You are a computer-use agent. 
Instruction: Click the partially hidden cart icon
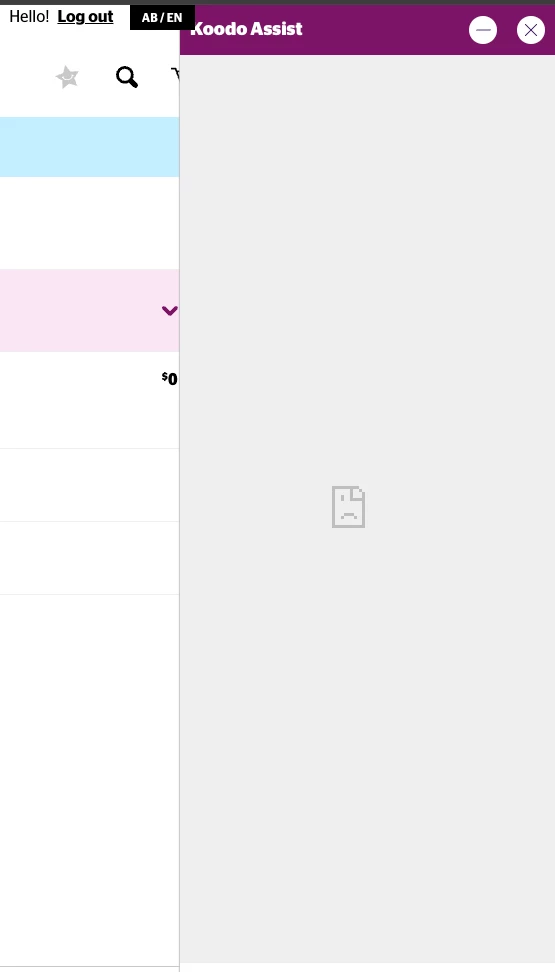click(x=175, y=76)
